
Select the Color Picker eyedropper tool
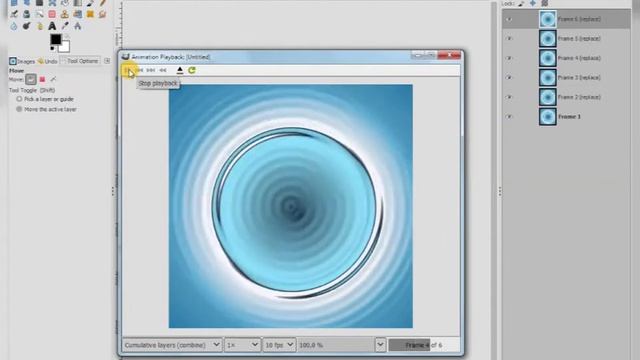pyautogui.click(x=64, y=26)
